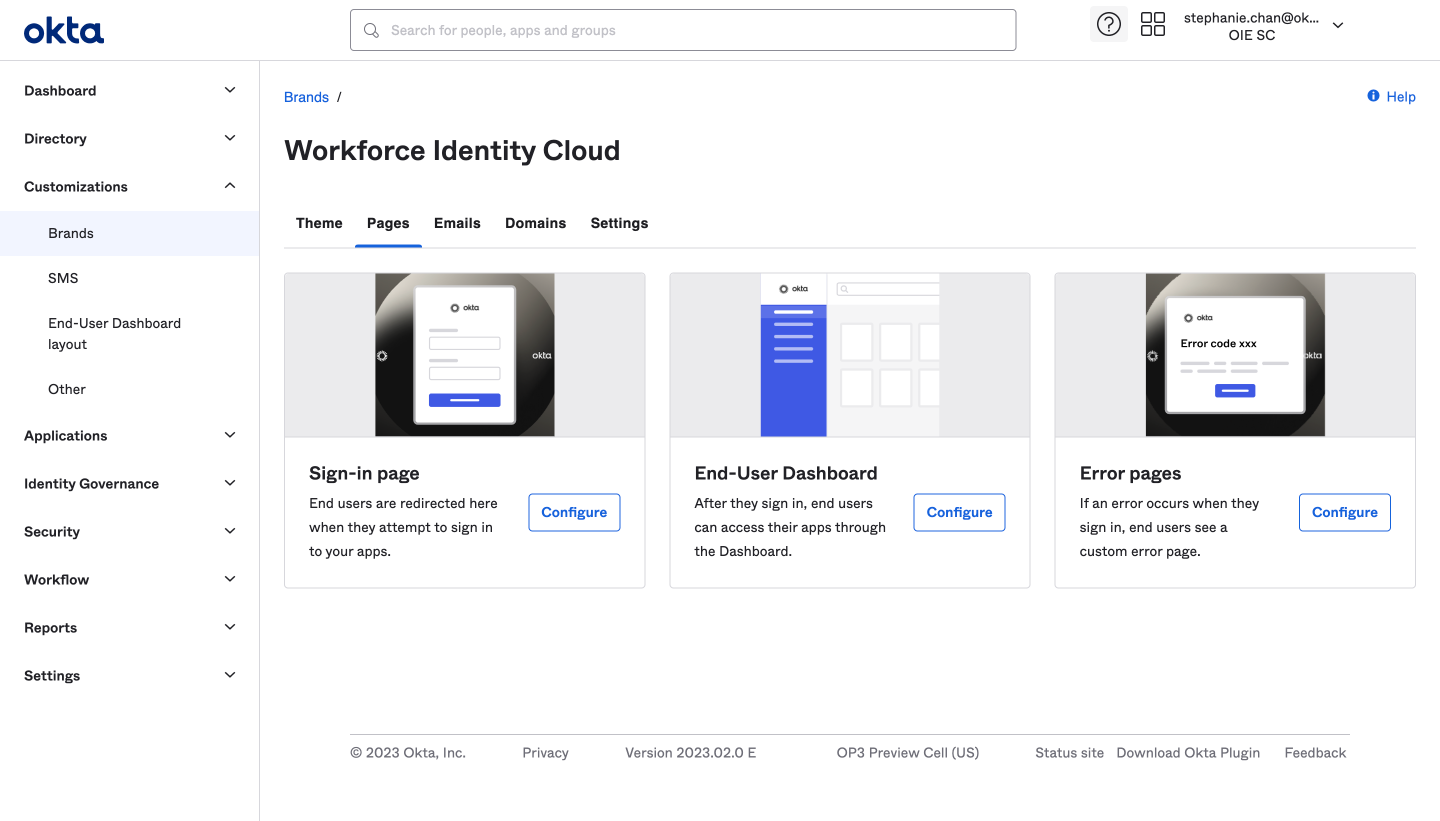This screenshot has height=821, width=1440.
Task: Open the apps grid icon
Action: coord(1153,24)
